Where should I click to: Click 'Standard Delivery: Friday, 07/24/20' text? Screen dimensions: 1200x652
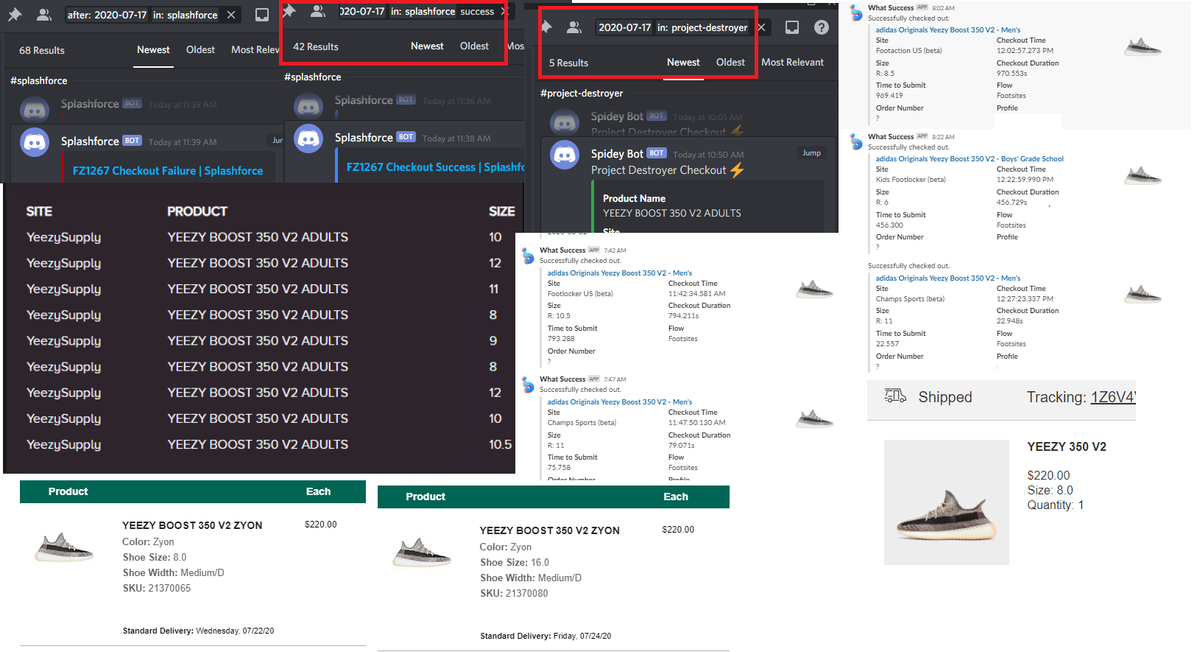(x=546, y=636)
